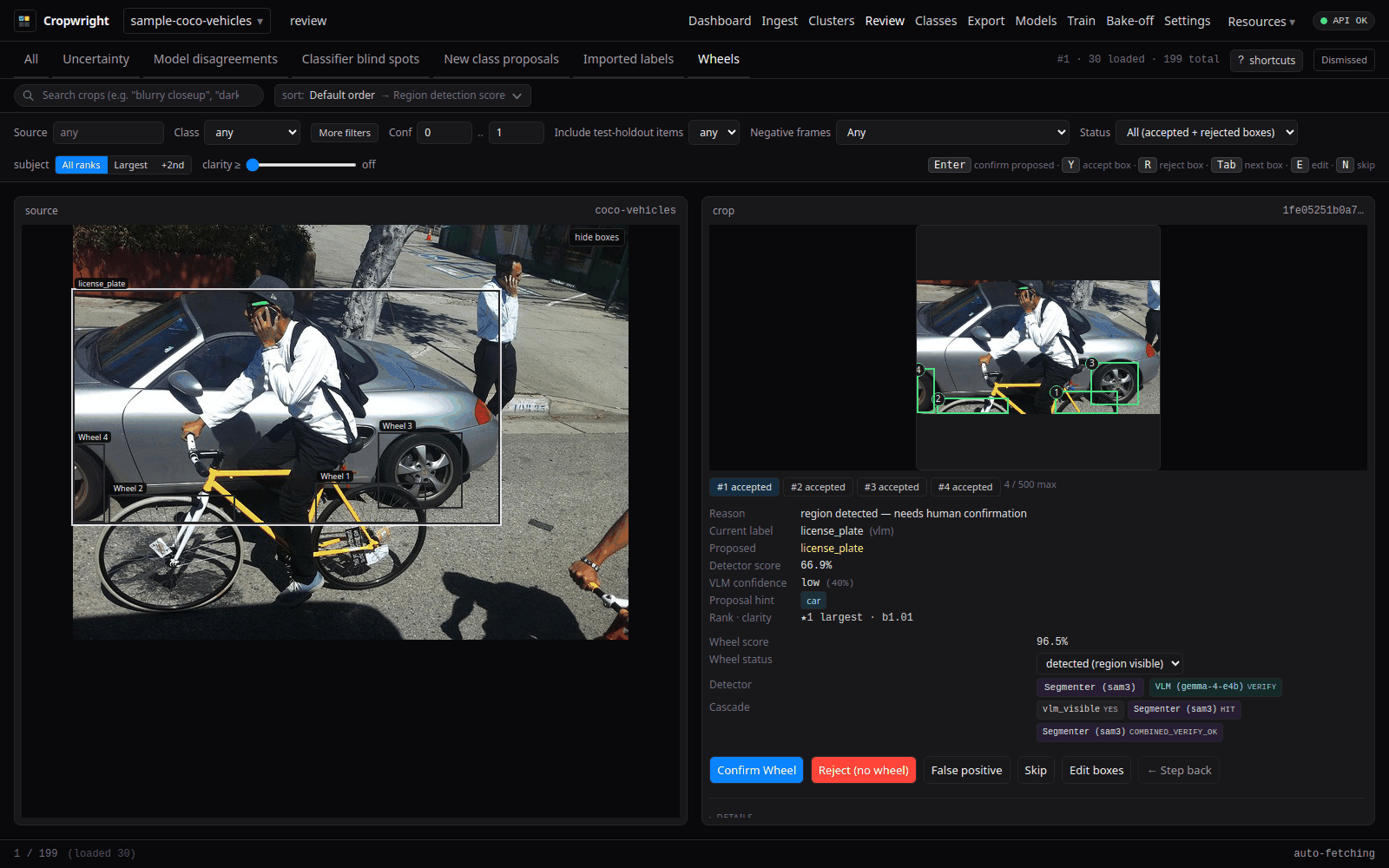1389x868 pixels.
Task: Click the Confirm Wheel button
Action: pos(756,770)
